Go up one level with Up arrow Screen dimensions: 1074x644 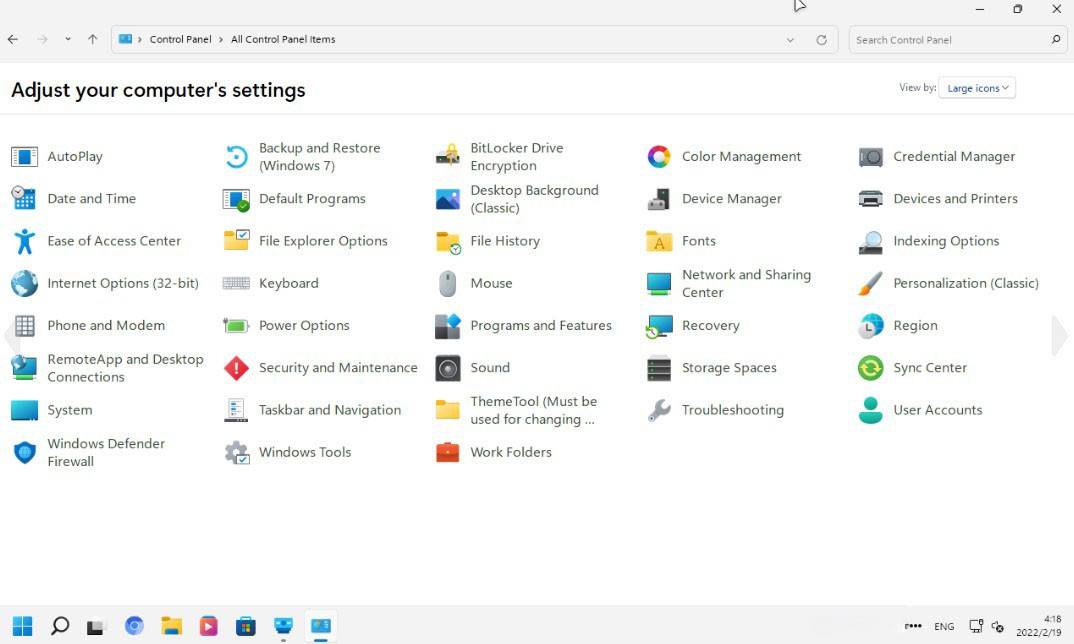coord(92,39)
